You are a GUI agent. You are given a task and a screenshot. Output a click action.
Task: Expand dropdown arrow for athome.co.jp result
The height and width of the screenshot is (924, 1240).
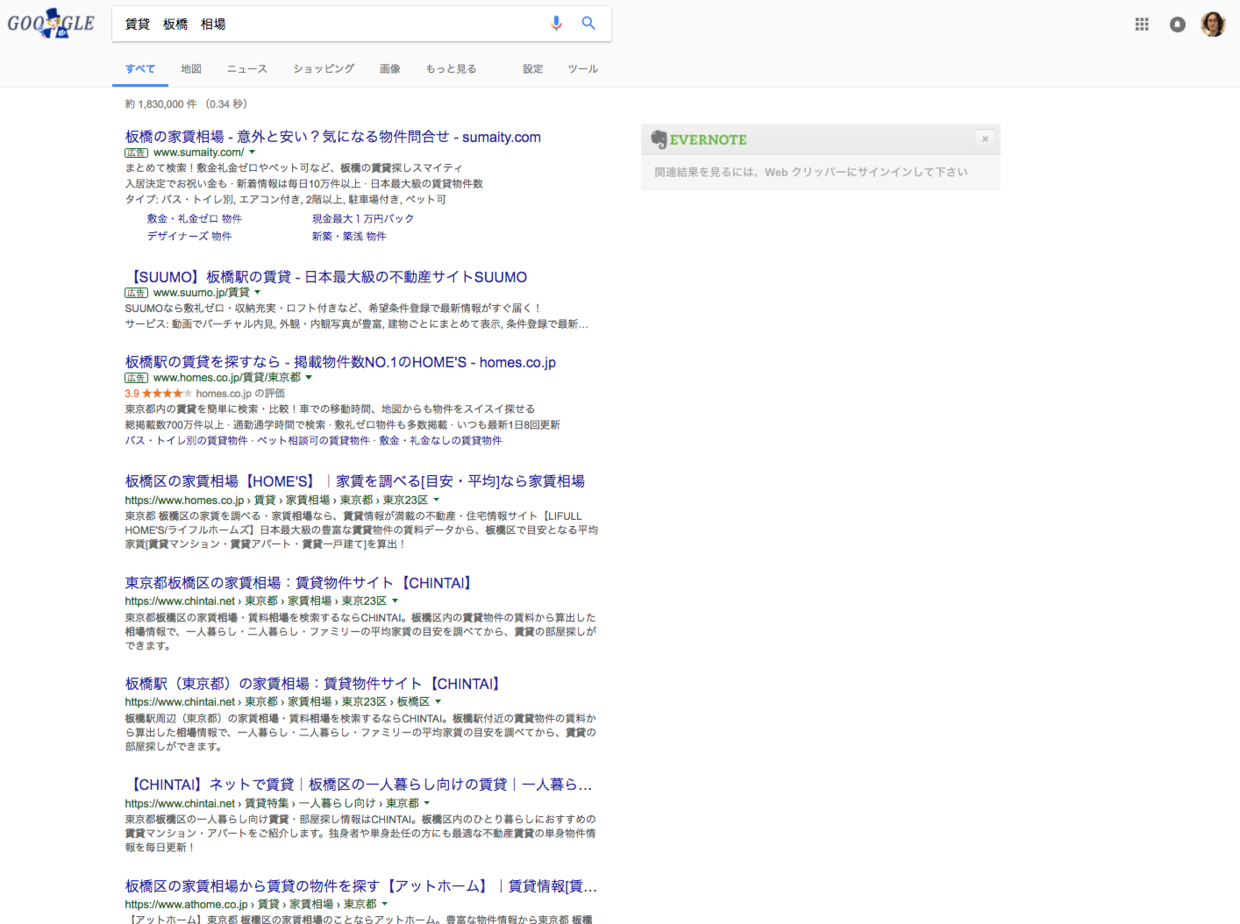(384, 904)
